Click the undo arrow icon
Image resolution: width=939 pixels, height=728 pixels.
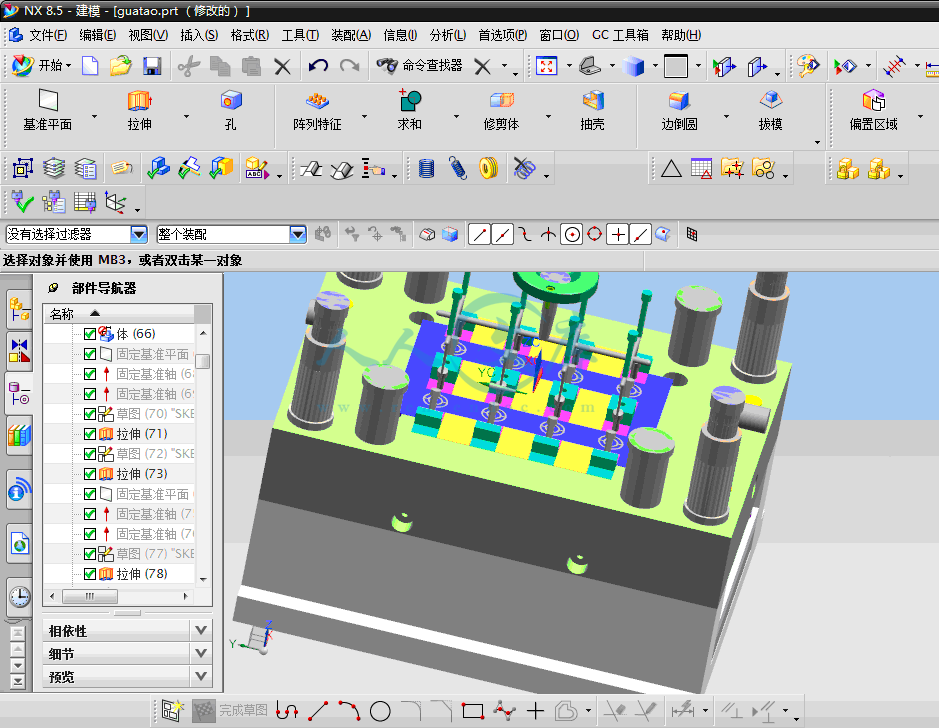click(x=318, y=65)
